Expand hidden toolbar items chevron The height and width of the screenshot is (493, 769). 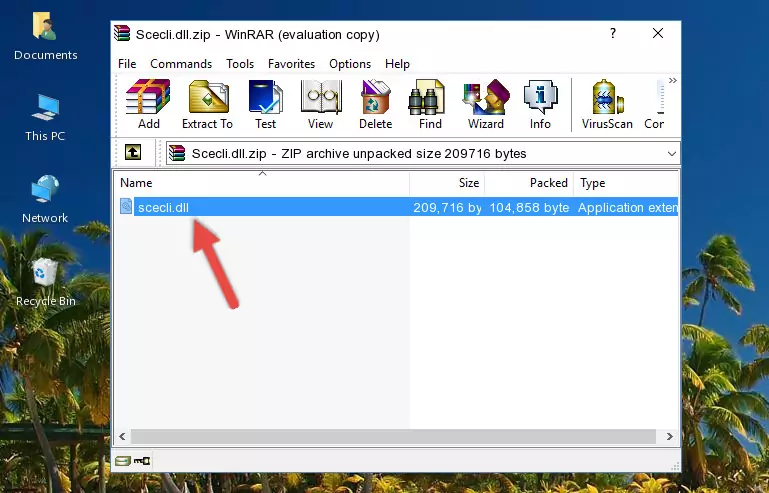pos(672,80)
